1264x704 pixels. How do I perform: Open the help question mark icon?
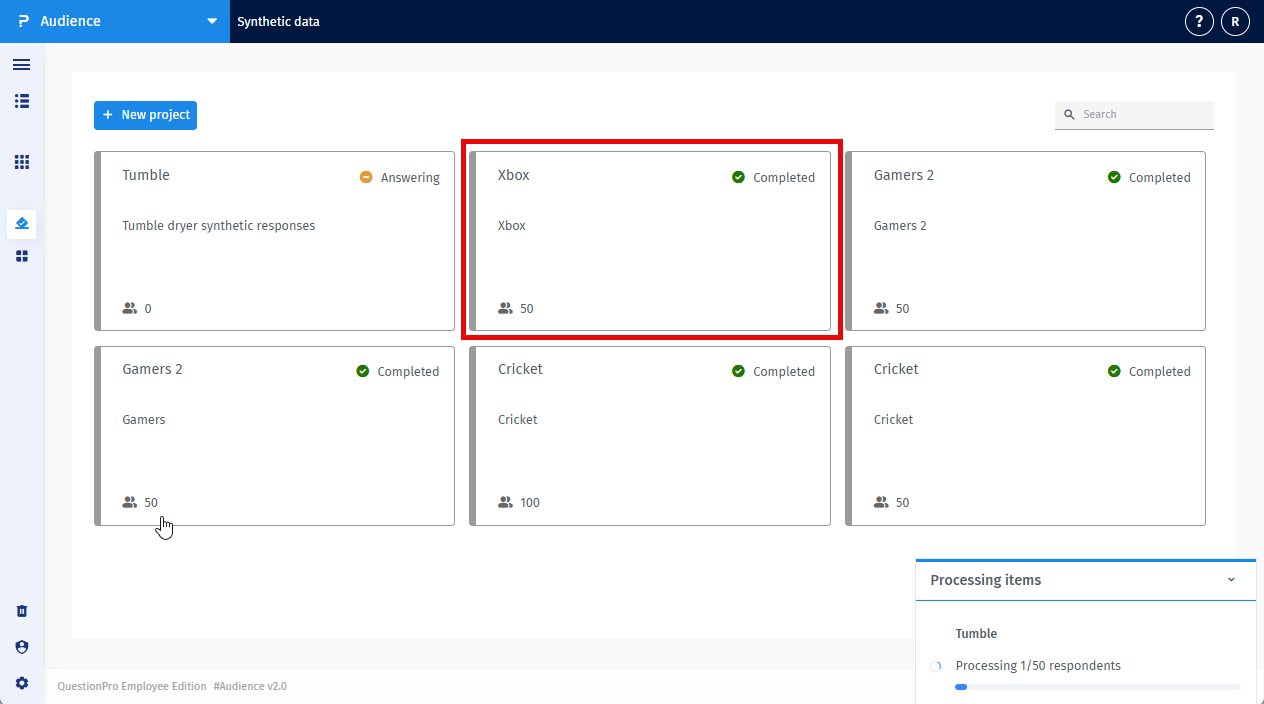click(1199, 21)
